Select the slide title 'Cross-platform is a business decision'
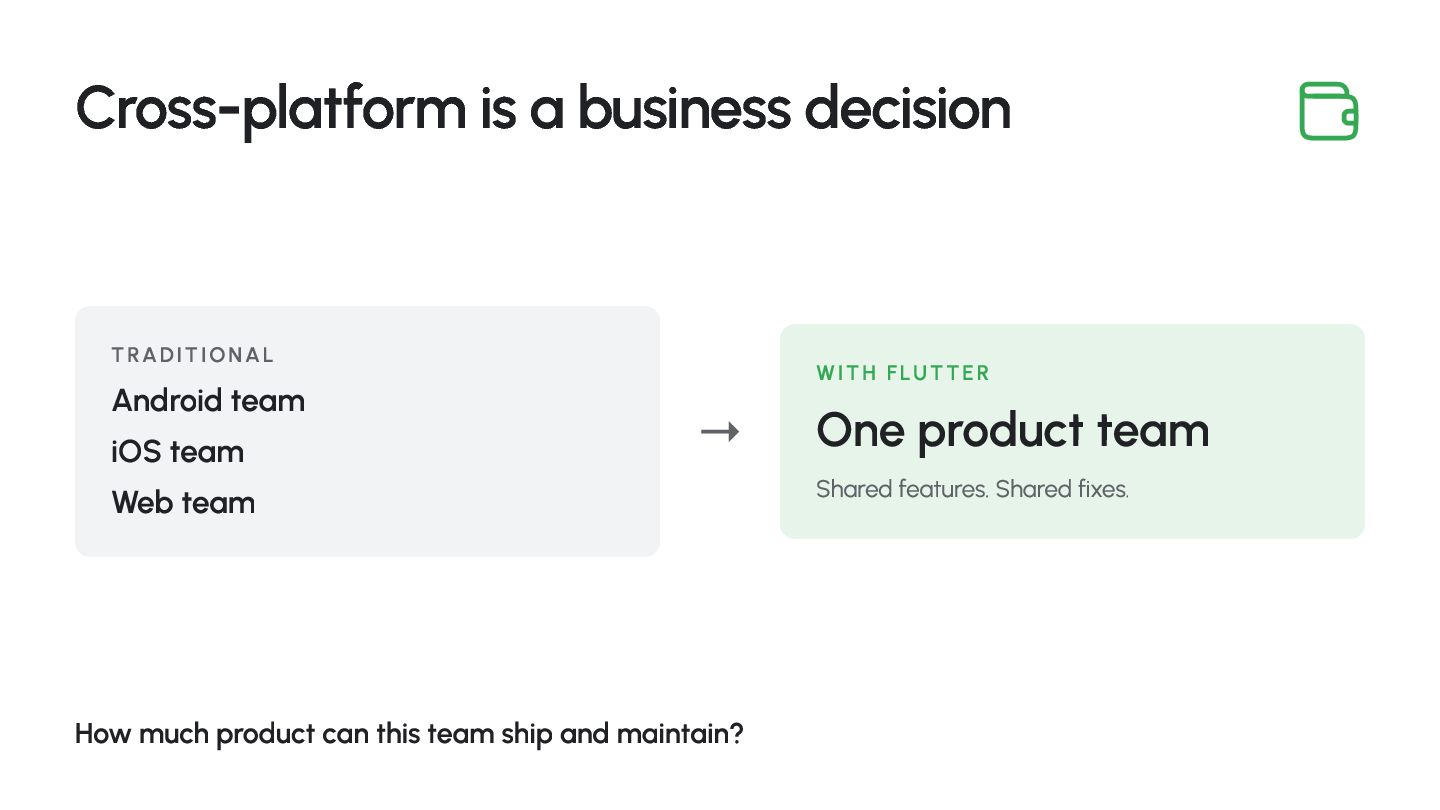Viewport: 1440px width, 810px height. coord(543,109)
